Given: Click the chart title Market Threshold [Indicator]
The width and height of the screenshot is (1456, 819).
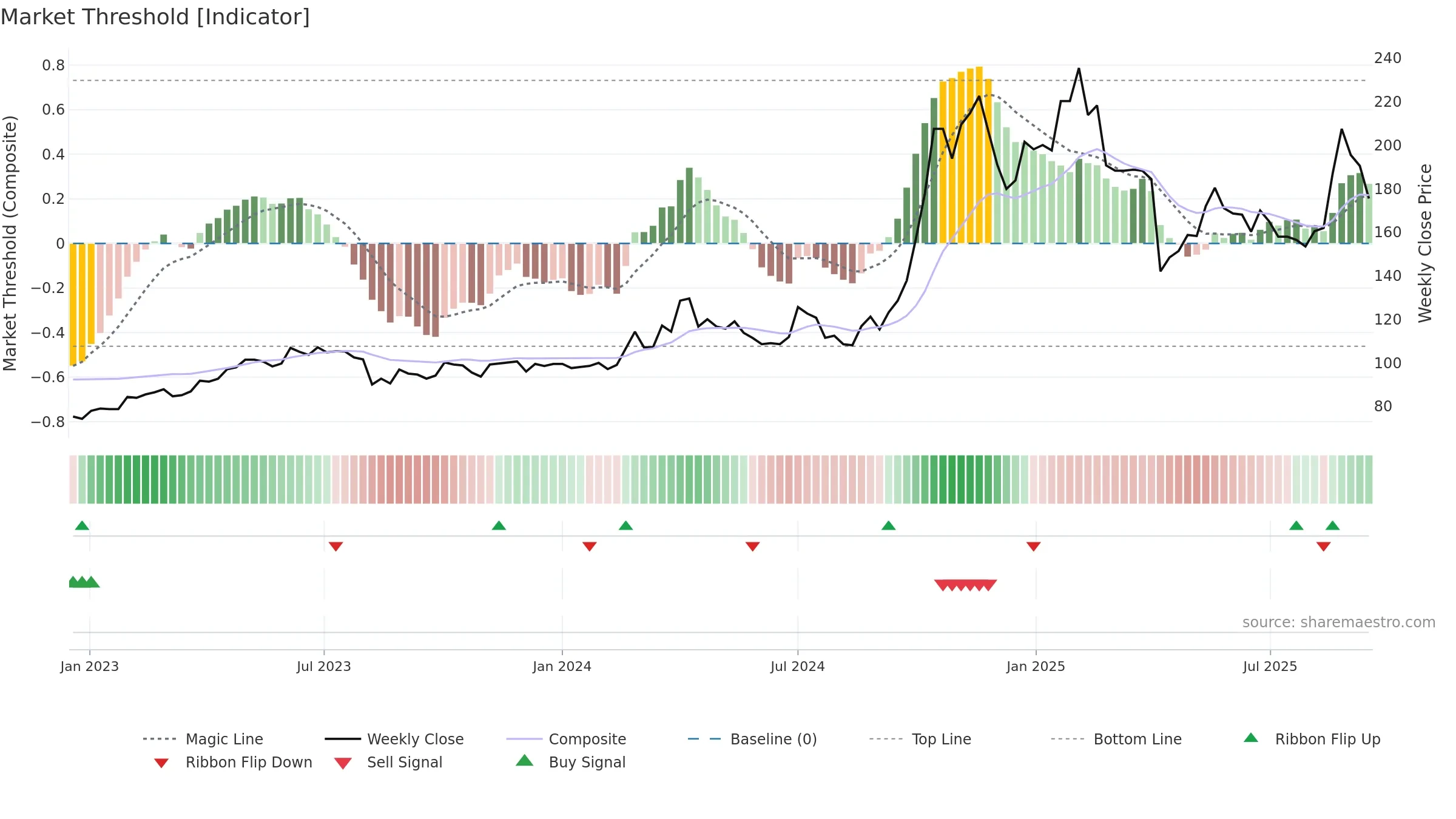Looking at the screenshot, I should click(x=155, y=17).
